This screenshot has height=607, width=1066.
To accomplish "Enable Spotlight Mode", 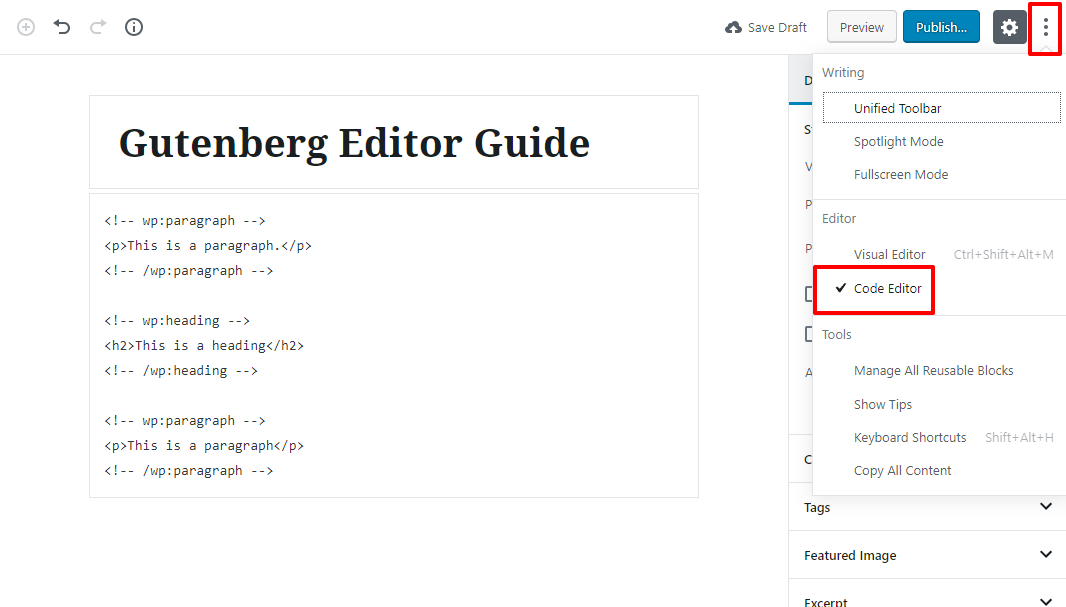I will tap(942, 141).
